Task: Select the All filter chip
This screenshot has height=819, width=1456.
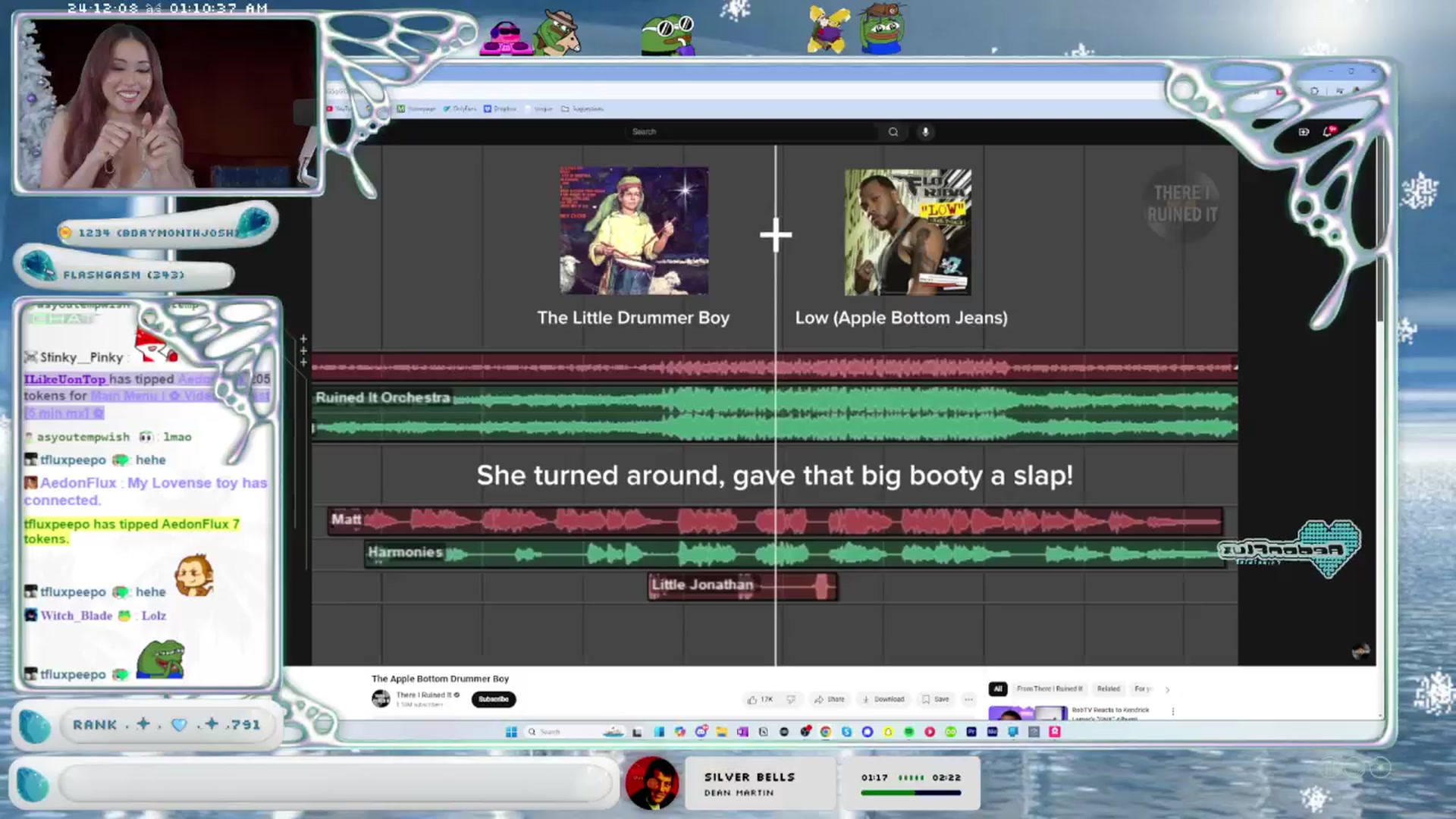Action: coord(998,689)
